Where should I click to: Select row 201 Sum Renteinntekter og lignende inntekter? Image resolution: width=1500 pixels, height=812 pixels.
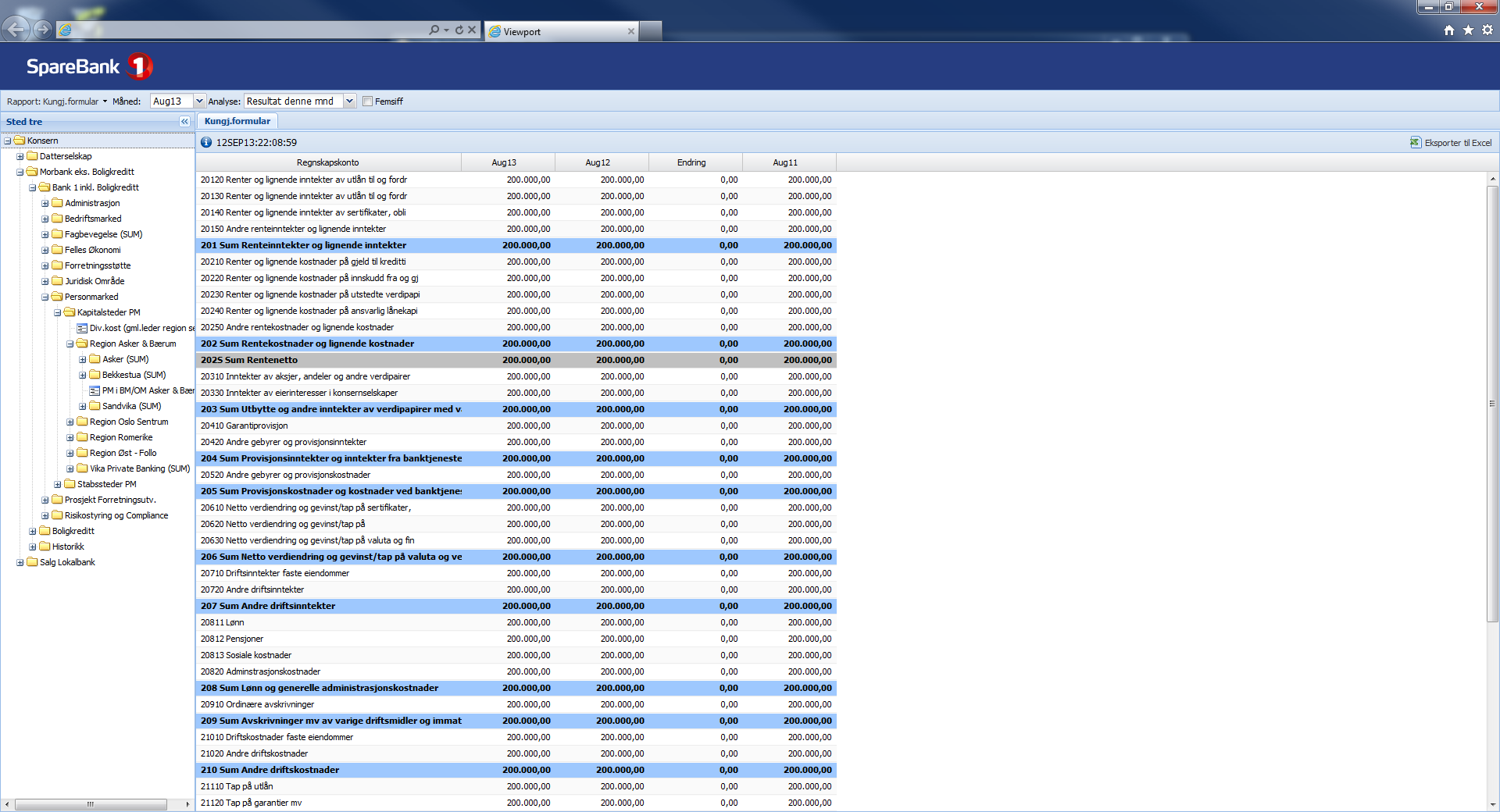tap(516, 245)
